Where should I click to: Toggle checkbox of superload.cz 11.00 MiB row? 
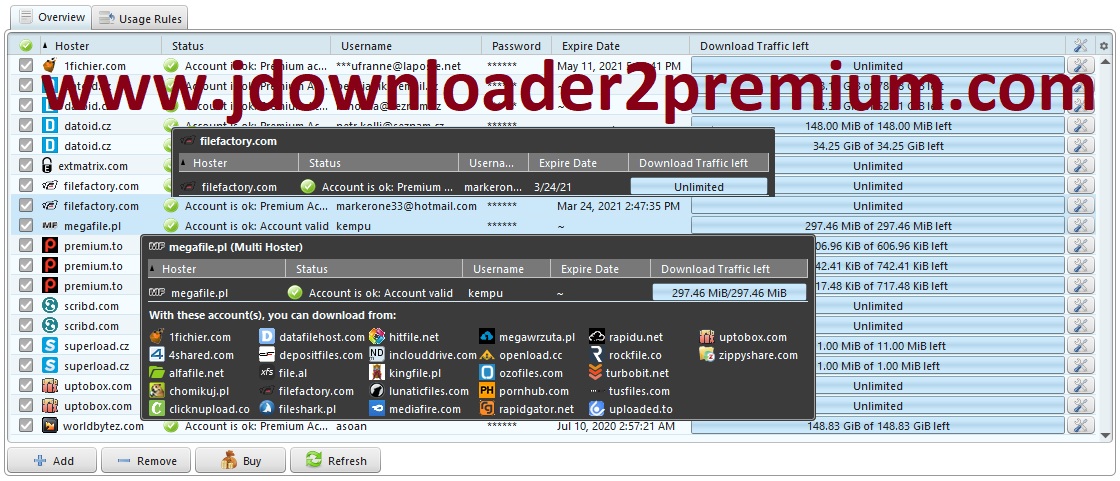[26, 346]
